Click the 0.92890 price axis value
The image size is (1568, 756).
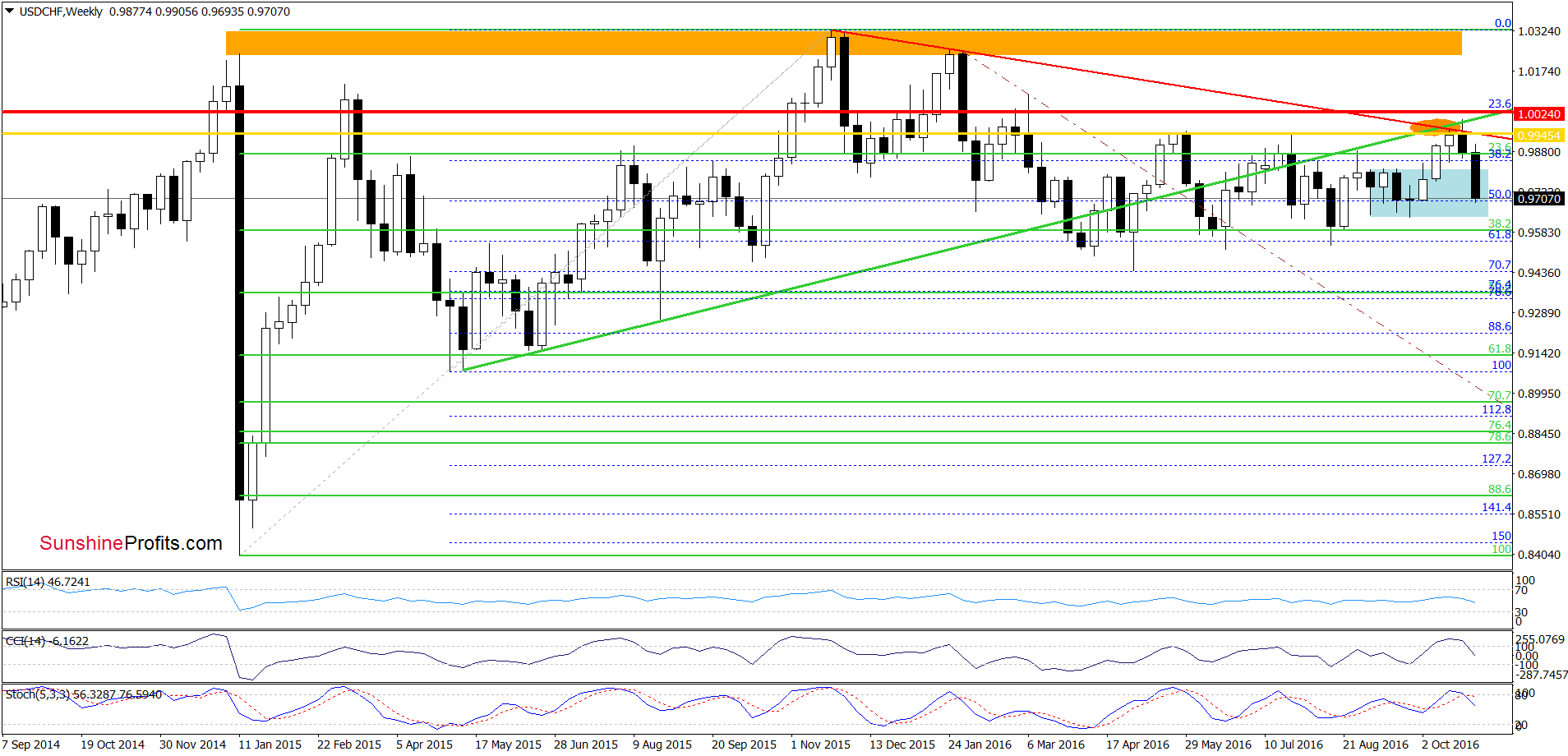[x=1539, y=313]
